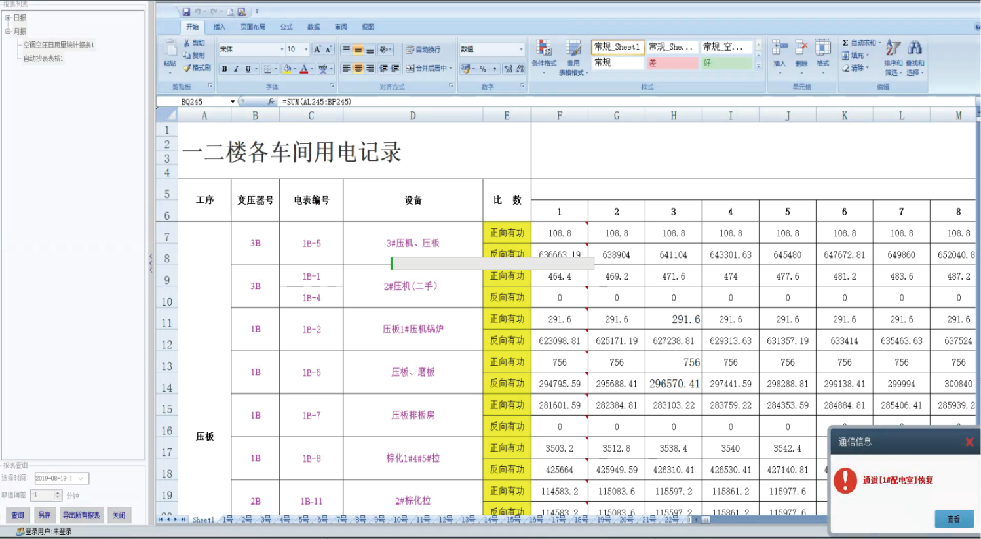Open the 公式 ribbon tab

pyautogui.click(x=286, y=27)
